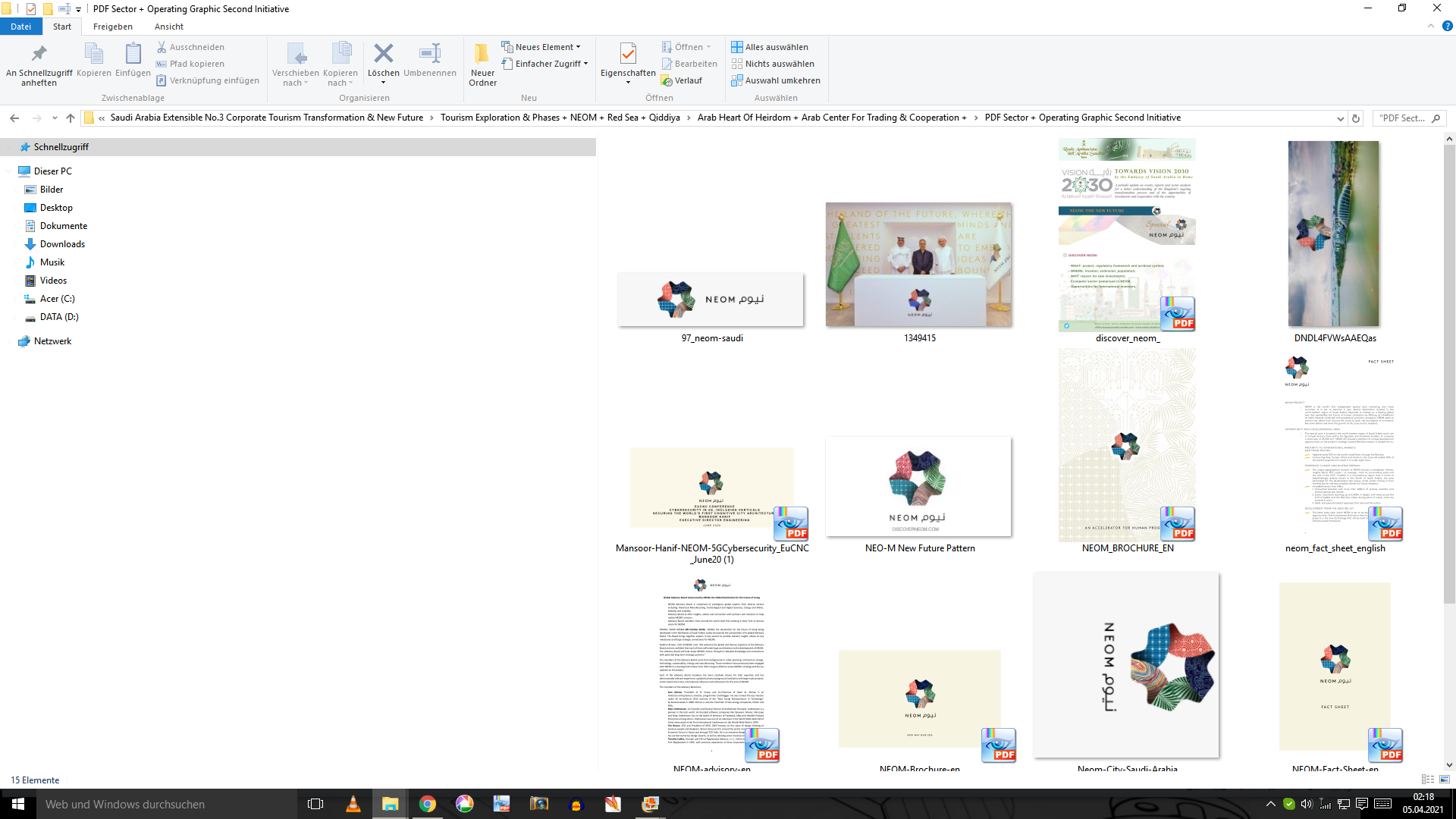Screen dimensions: 1456x819
Task: Show hidden system tray icons
Action: [x=1271, y=804]
